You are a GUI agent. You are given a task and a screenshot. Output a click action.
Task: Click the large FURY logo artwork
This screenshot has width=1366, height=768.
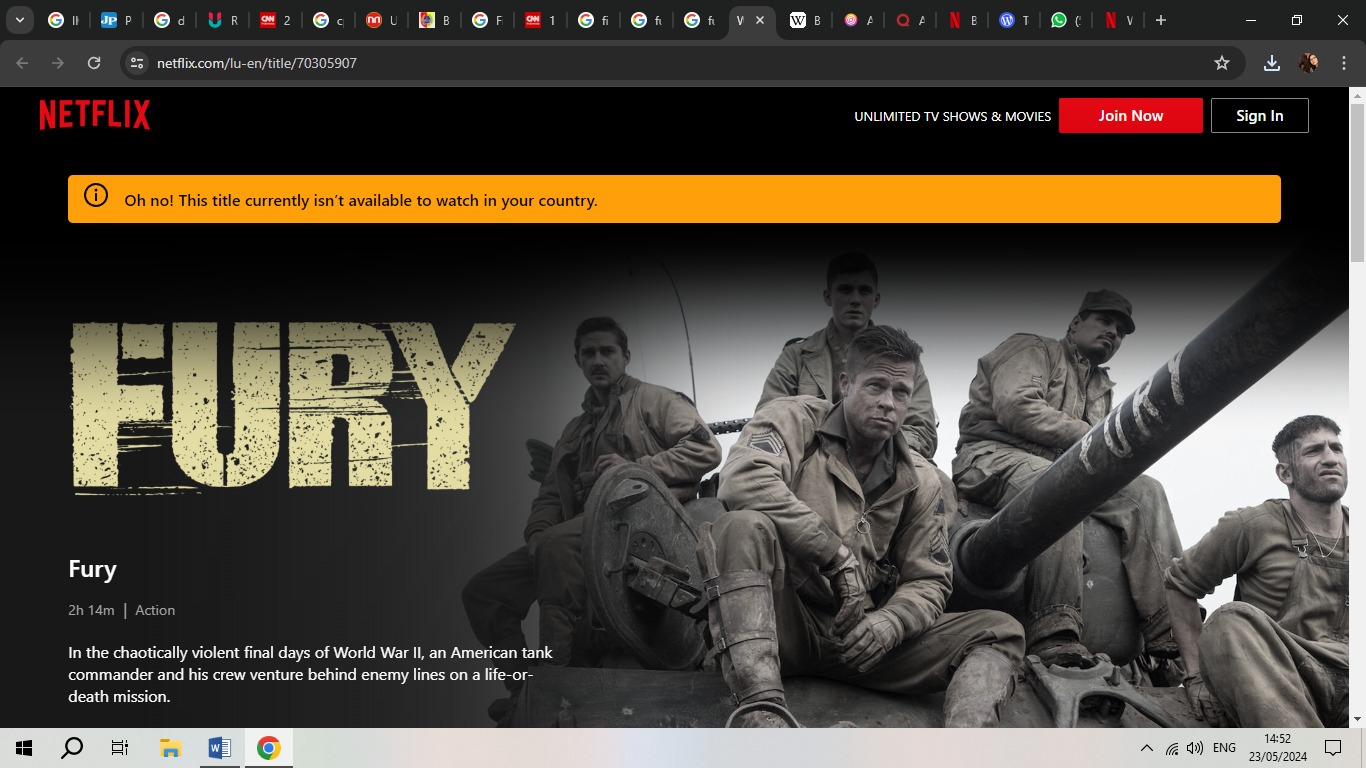[293, 407]
